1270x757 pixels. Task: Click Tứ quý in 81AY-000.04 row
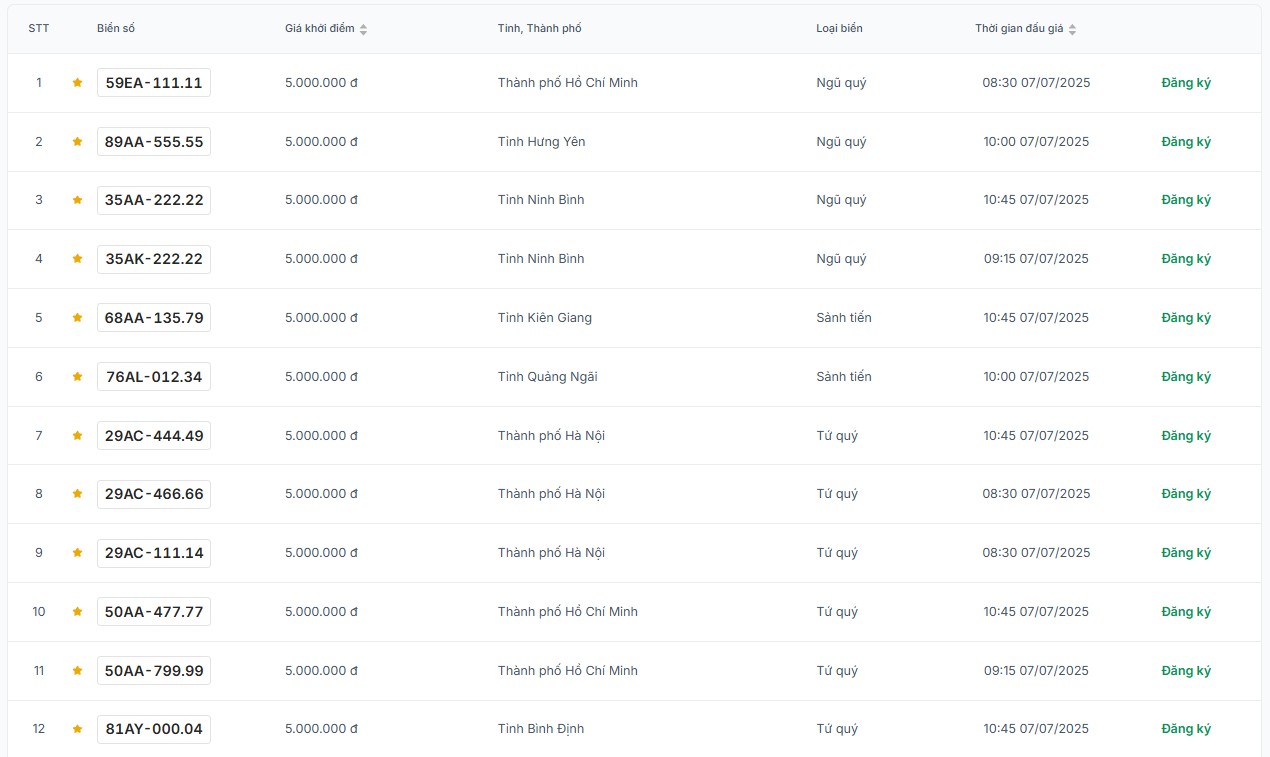[x=837, y=729]
